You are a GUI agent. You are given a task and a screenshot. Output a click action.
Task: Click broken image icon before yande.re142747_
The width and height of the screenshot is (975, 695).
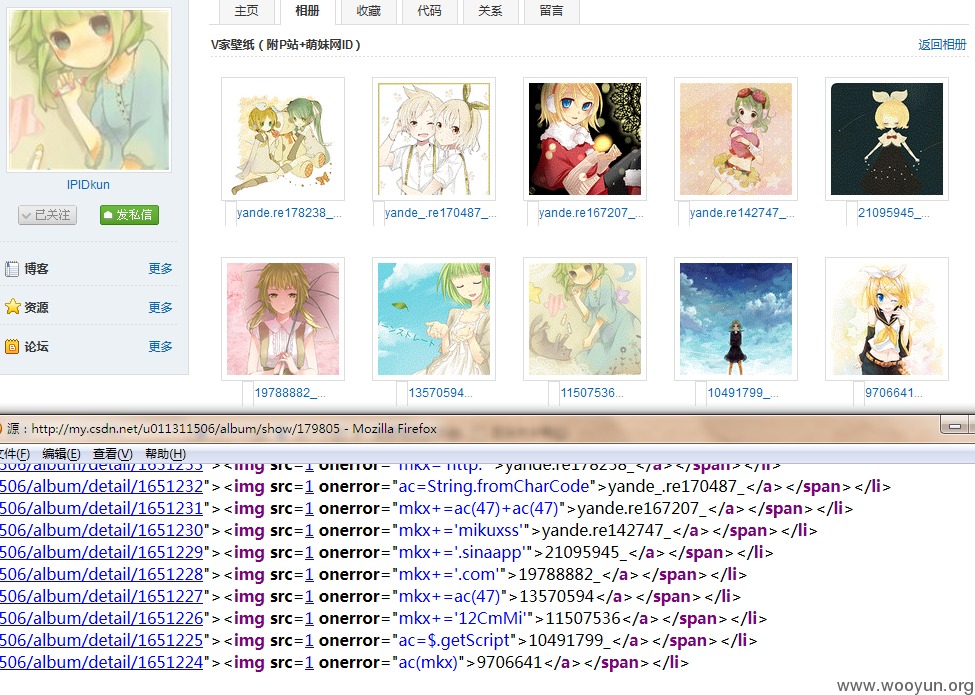683,213
